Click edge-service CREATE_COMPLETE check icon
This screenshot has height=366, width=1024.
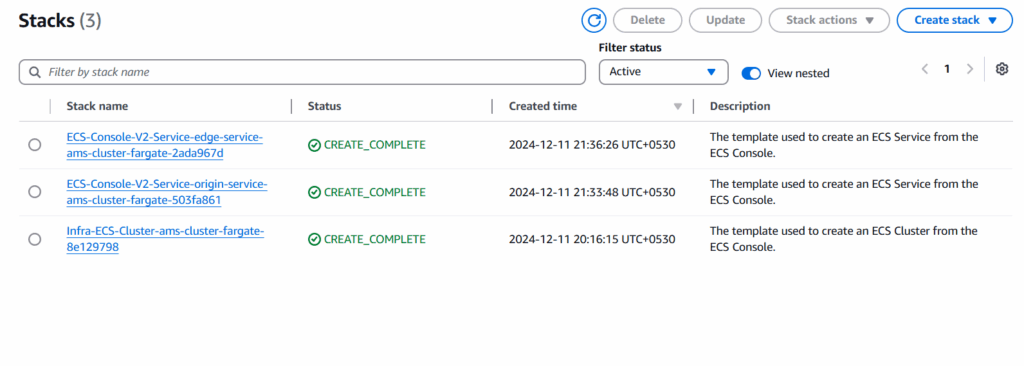(314, 145)
